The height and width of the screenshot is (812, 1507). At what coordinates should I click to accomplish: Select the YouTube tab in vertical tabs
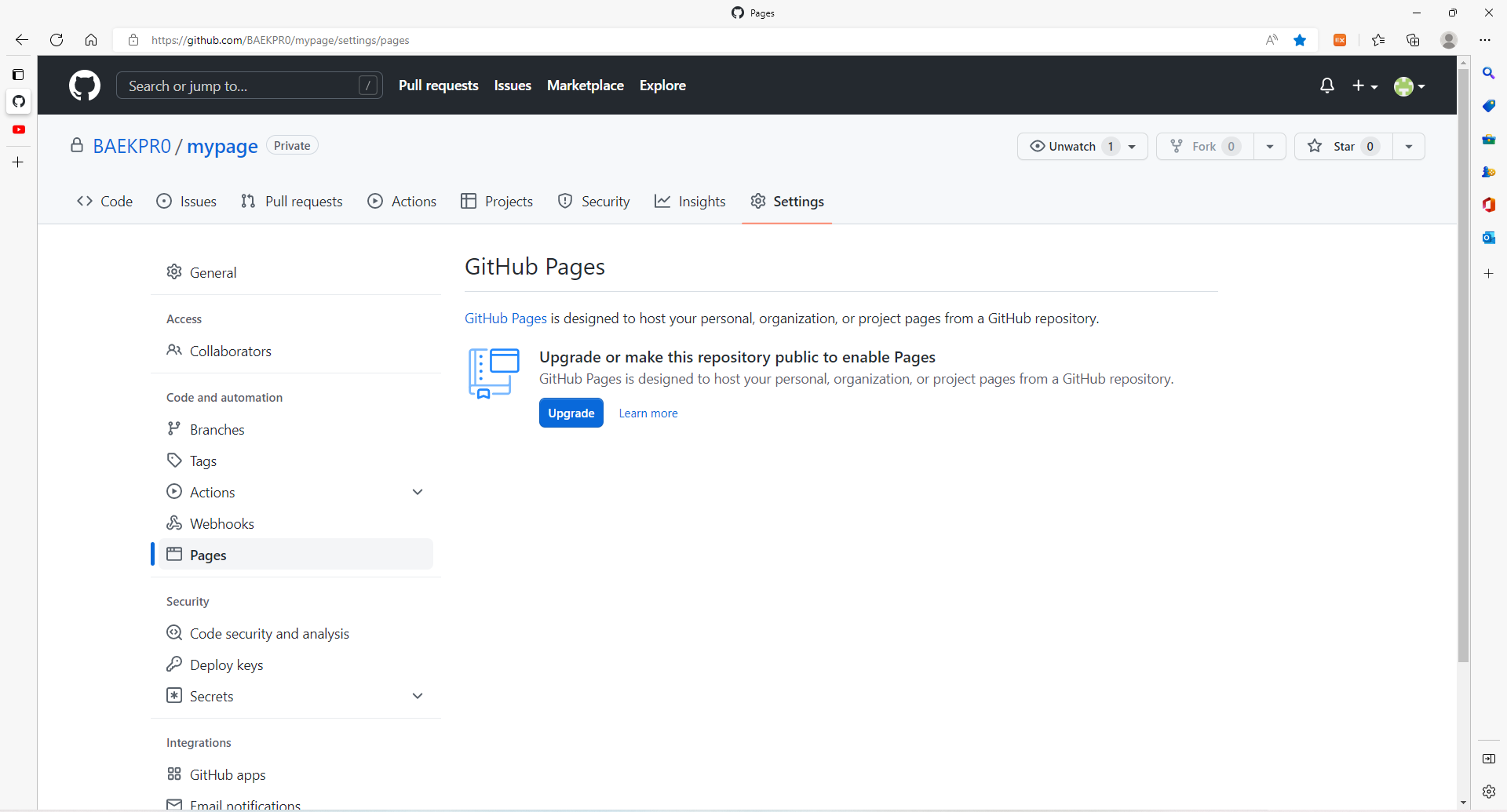click(19, 129)
